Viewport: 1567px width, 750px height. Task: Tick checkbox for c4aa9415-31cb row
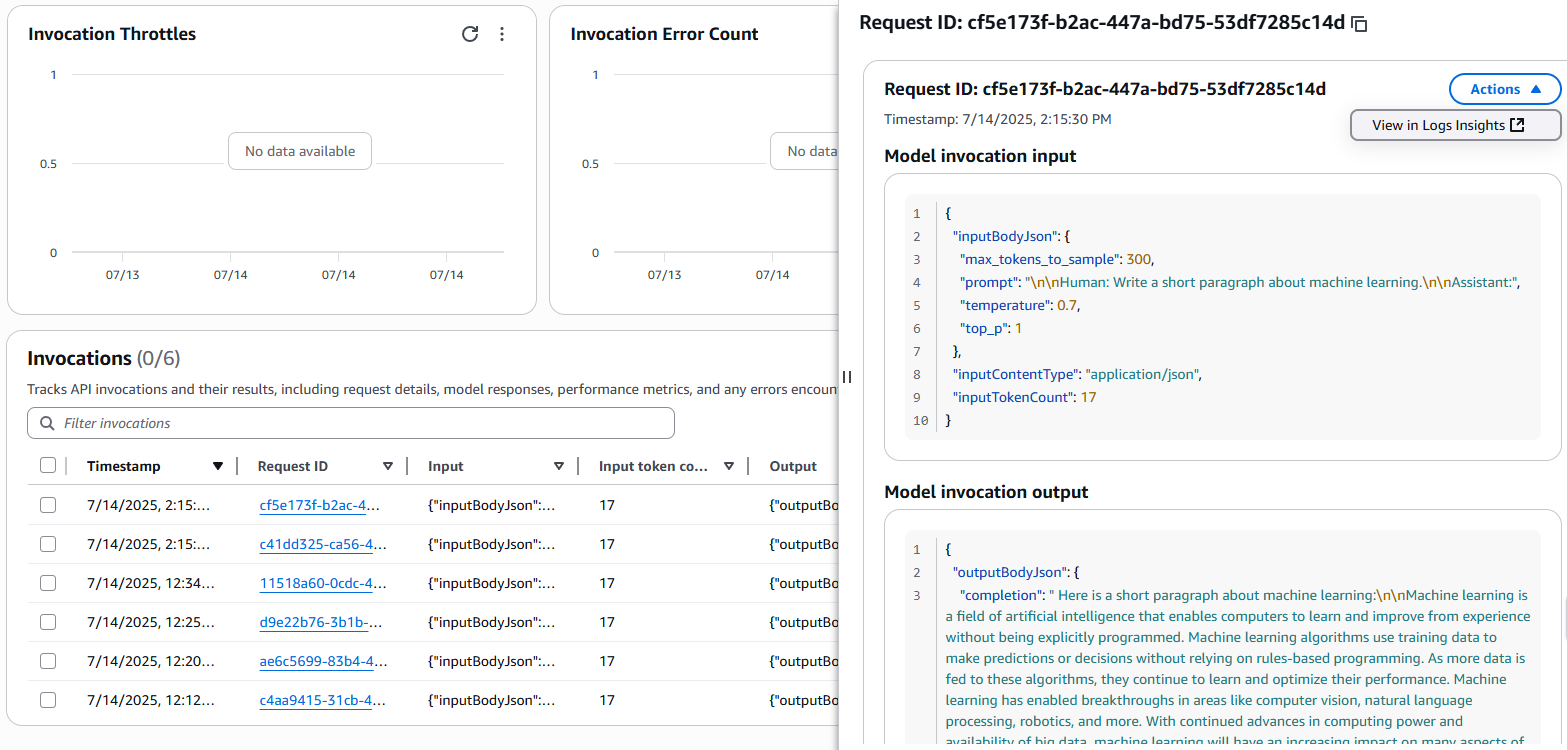[48, 700]
